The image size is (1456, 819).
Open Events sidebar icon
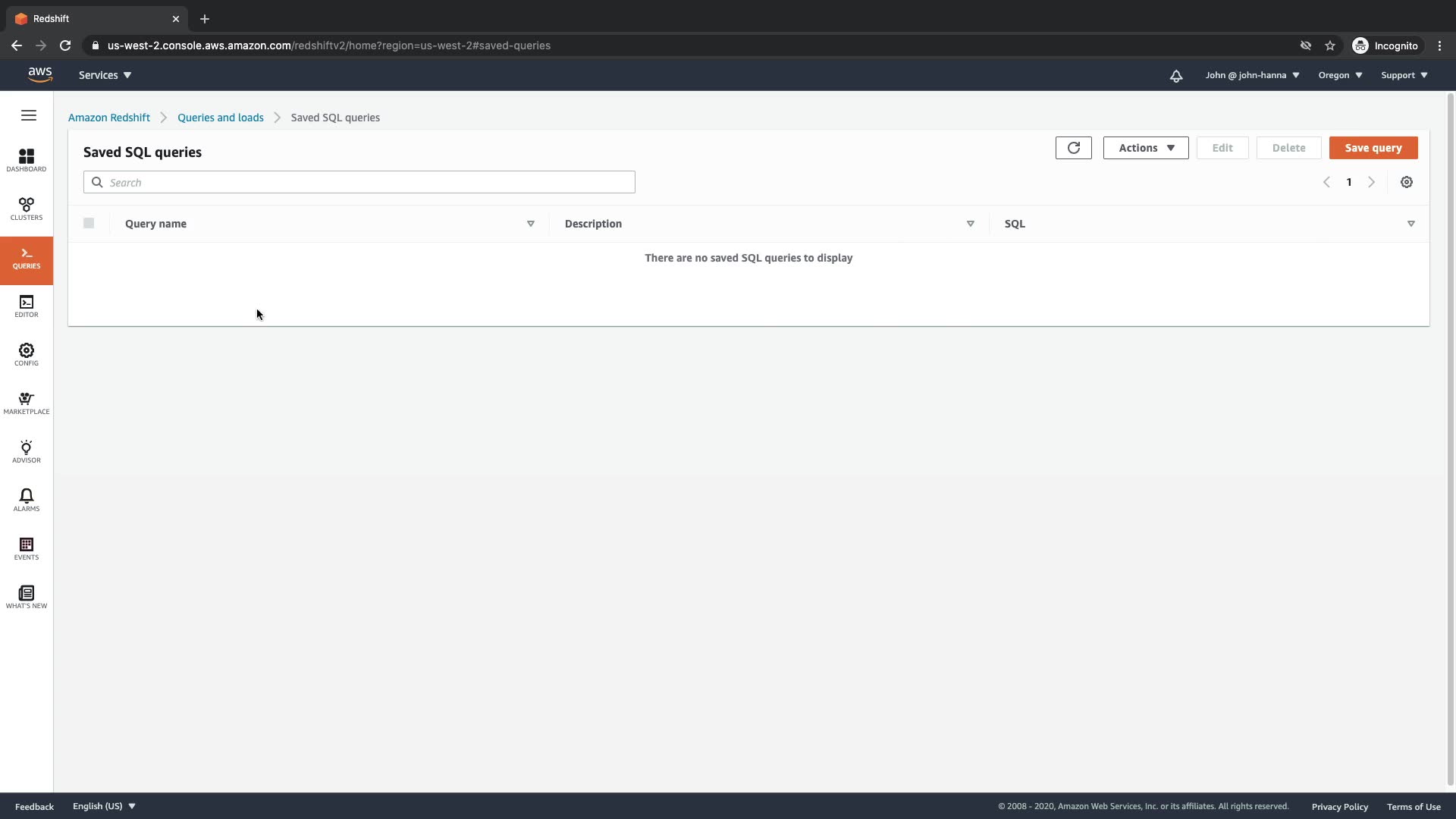pos(27,548)
